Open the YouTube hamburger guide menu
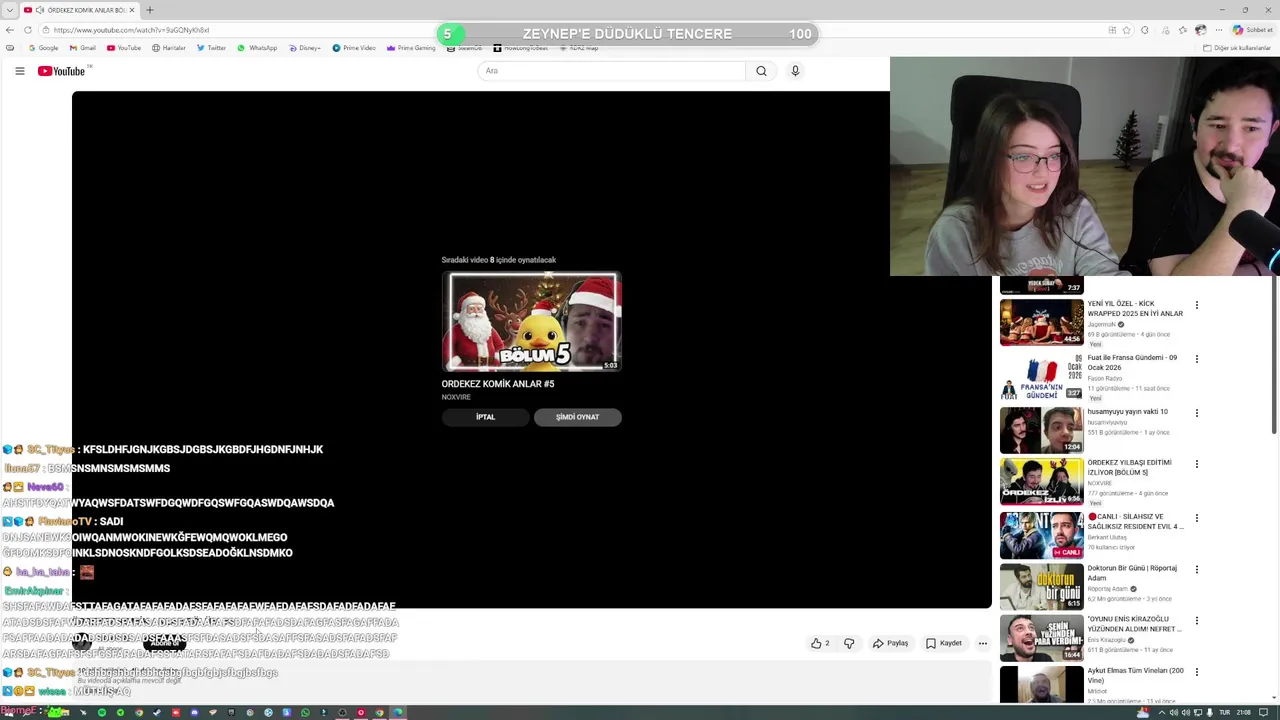The width and height of the screenshot is (1280, 720). 19,71
